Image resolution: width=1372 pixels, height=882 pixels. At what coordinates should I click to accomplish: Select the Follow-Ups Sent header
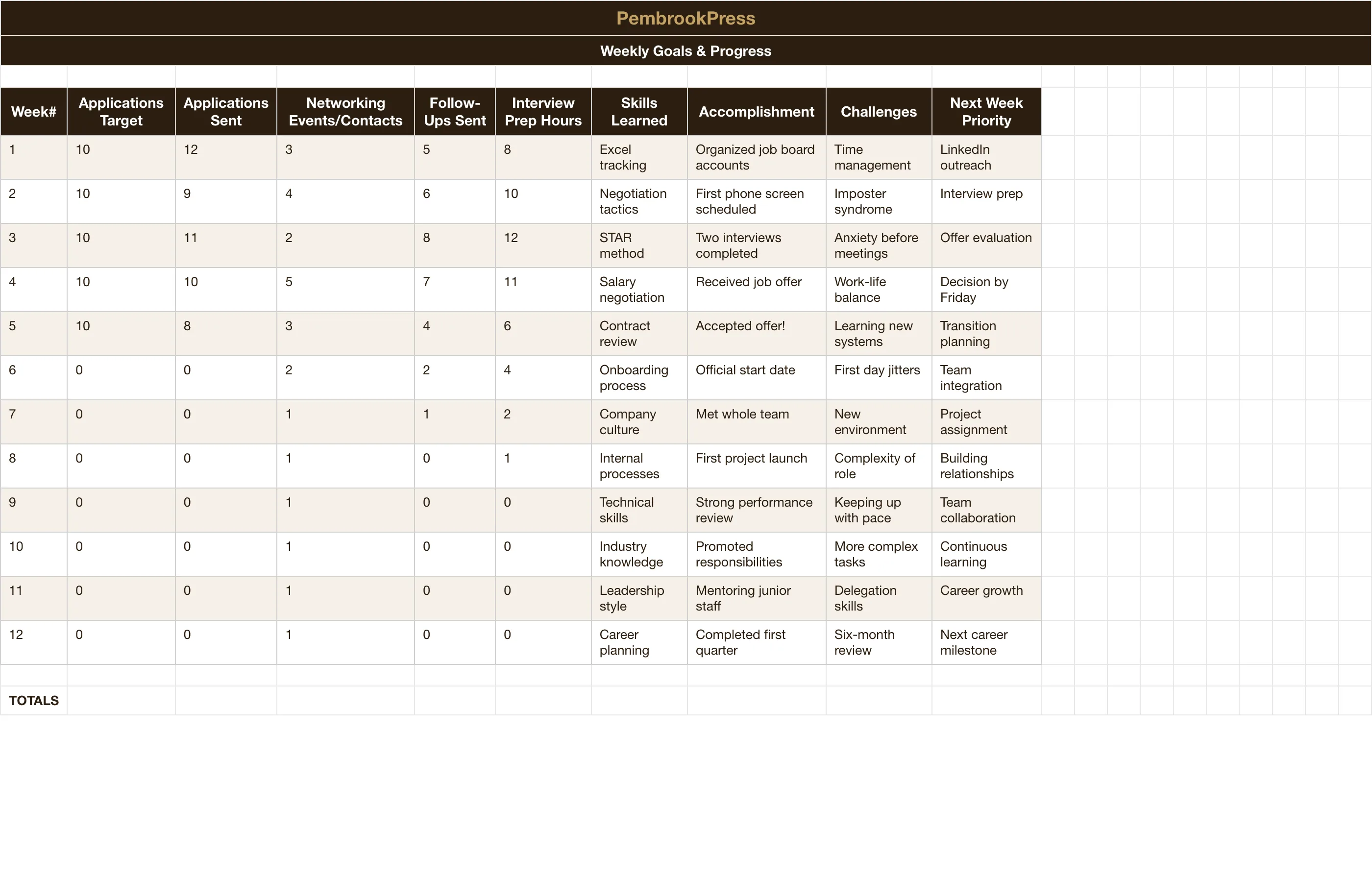point(455,111)
